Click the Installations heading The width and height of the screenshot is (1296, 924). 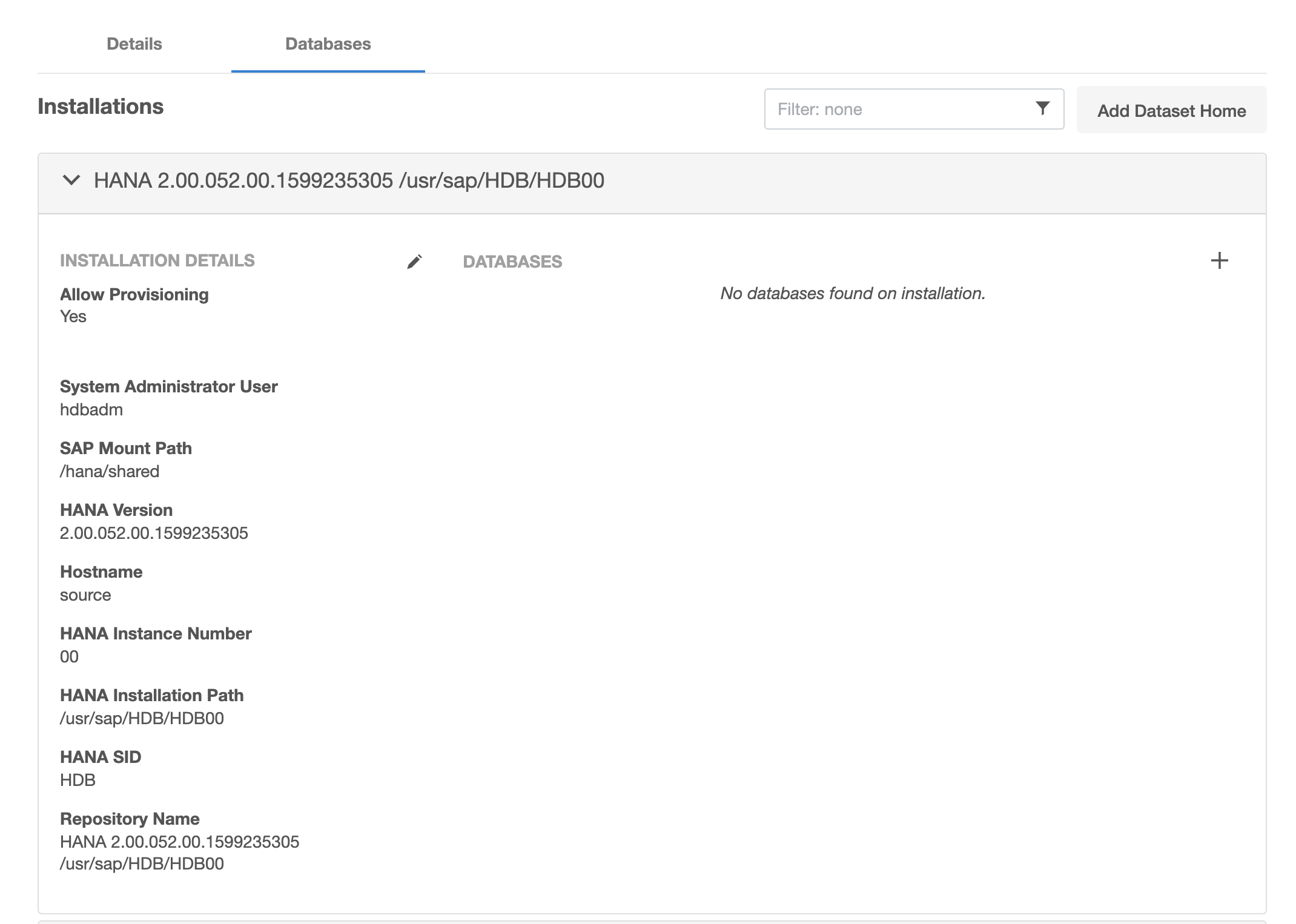coord(101,107)
